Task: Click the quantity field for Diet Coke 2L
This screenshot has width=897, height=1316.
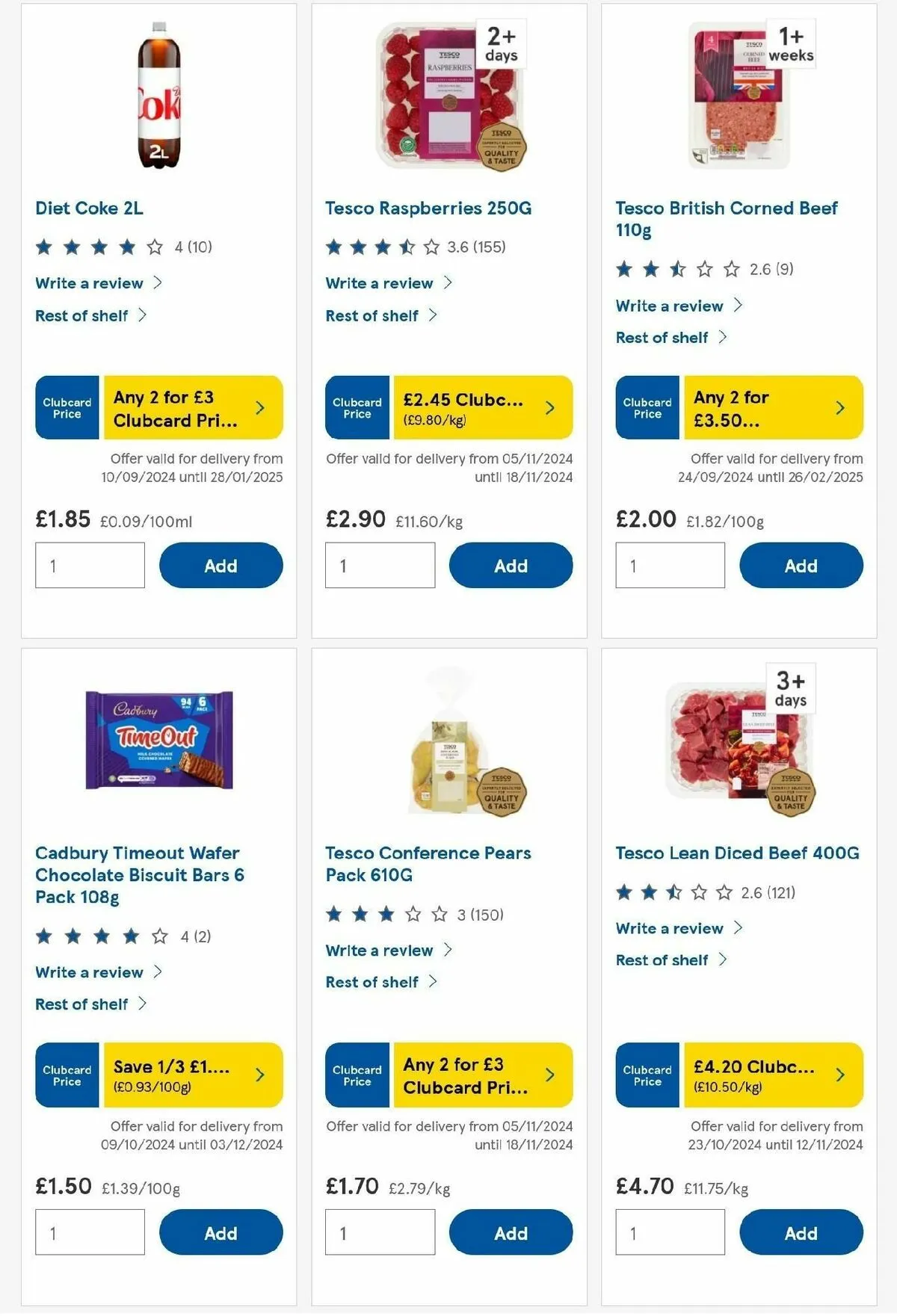Action: tap(90, 566)
